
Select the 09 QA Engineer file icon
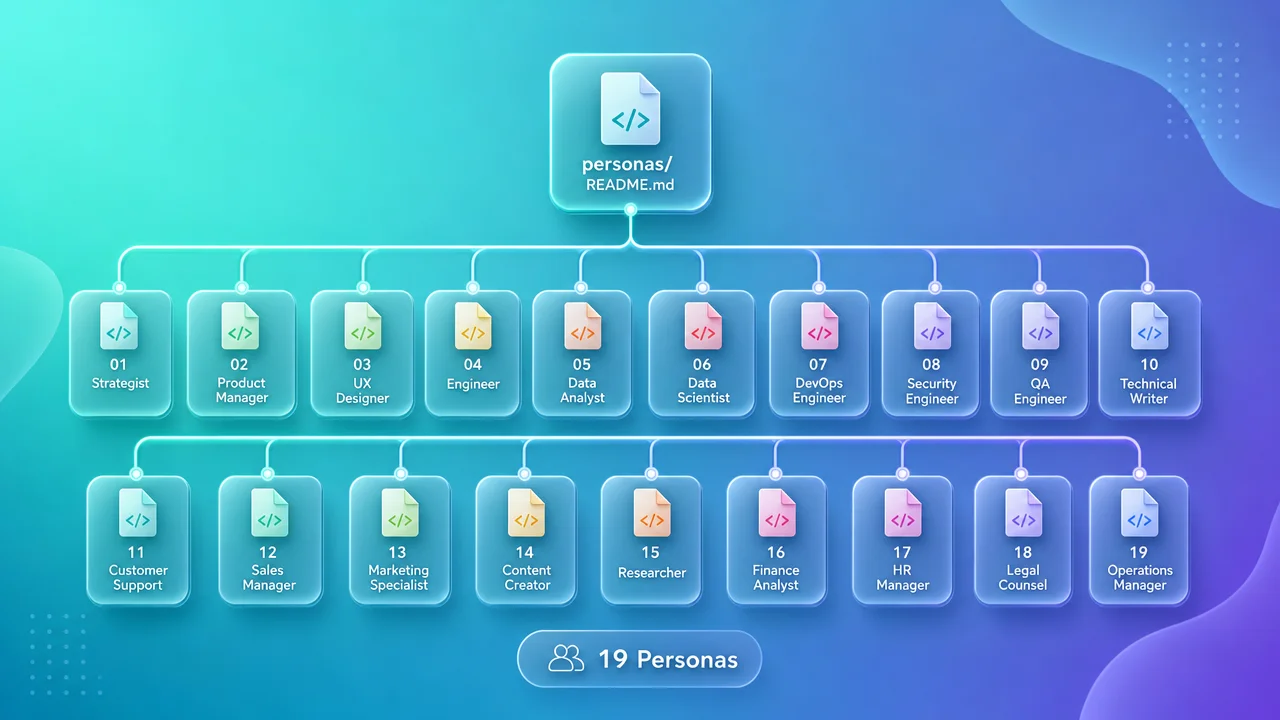(1040, 326)
